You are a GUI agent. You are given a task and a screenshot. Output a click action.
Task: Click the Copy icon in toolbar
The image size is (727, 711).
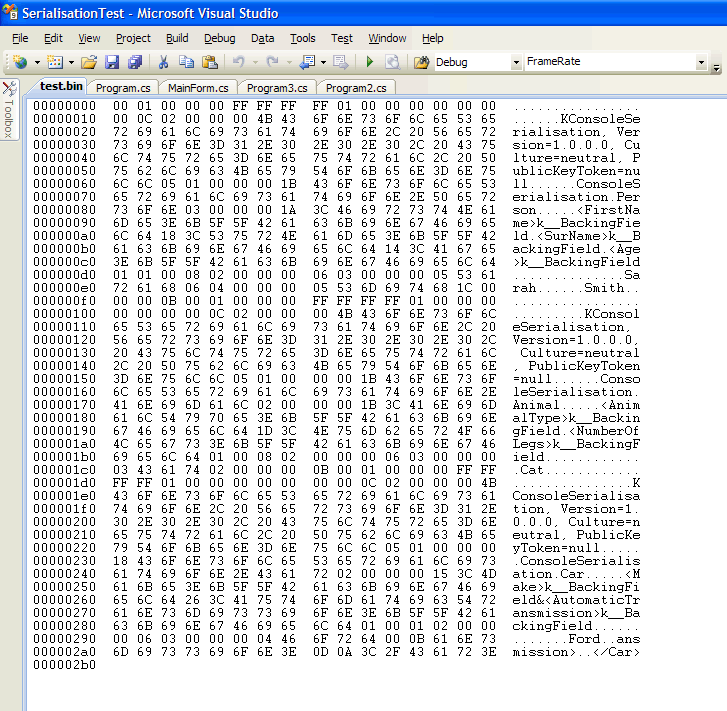click(x=186, y=62)
